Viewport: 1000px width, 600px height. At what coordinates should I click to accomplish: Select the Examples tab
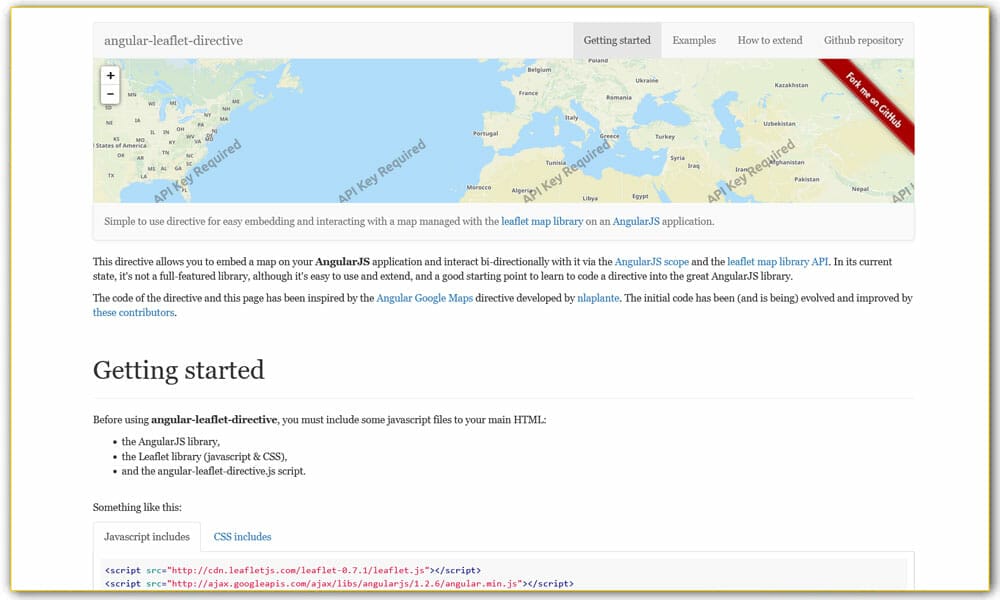[x=694, y=40]
